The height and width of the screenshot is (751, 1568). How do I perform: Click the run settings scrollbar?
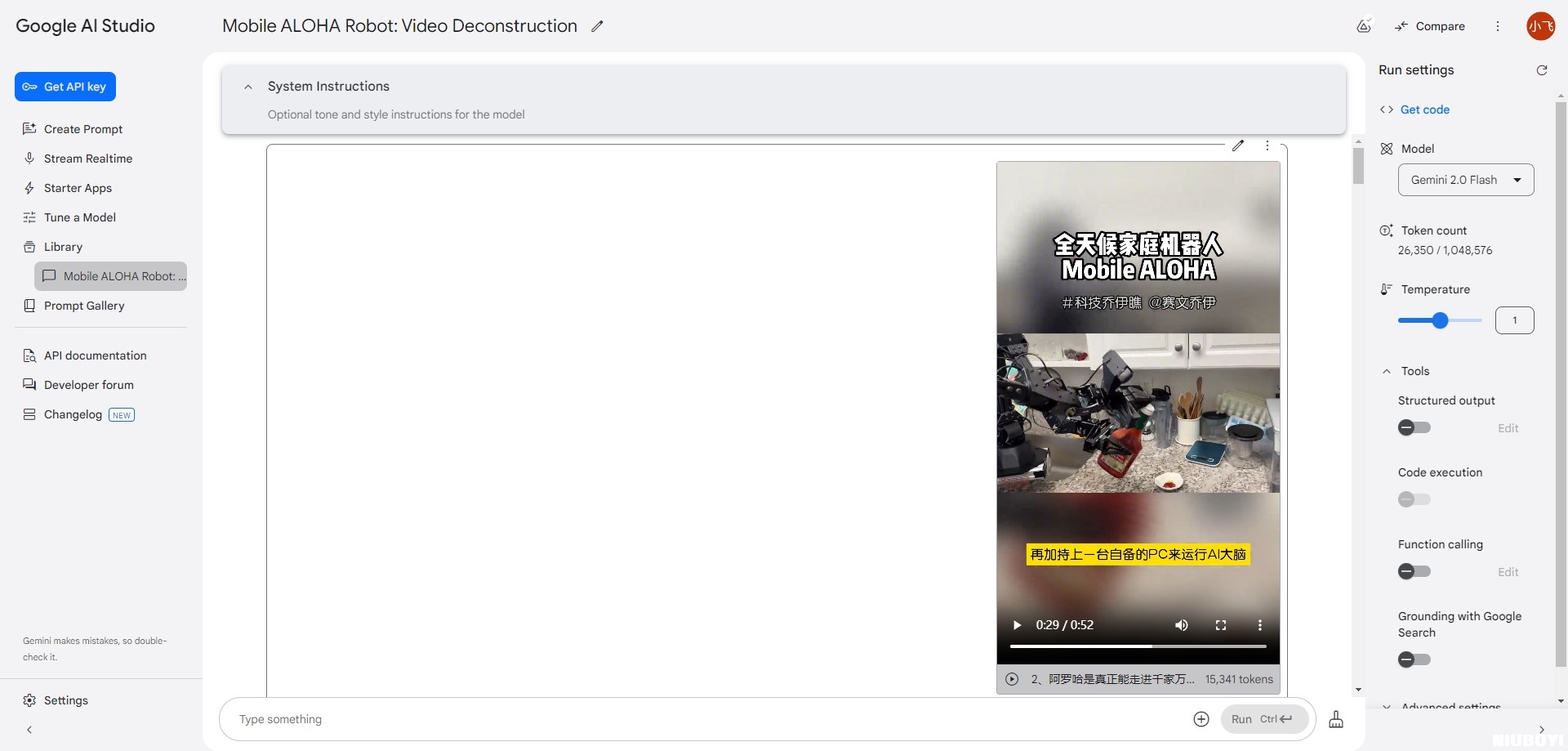[x=1561, y=383]
